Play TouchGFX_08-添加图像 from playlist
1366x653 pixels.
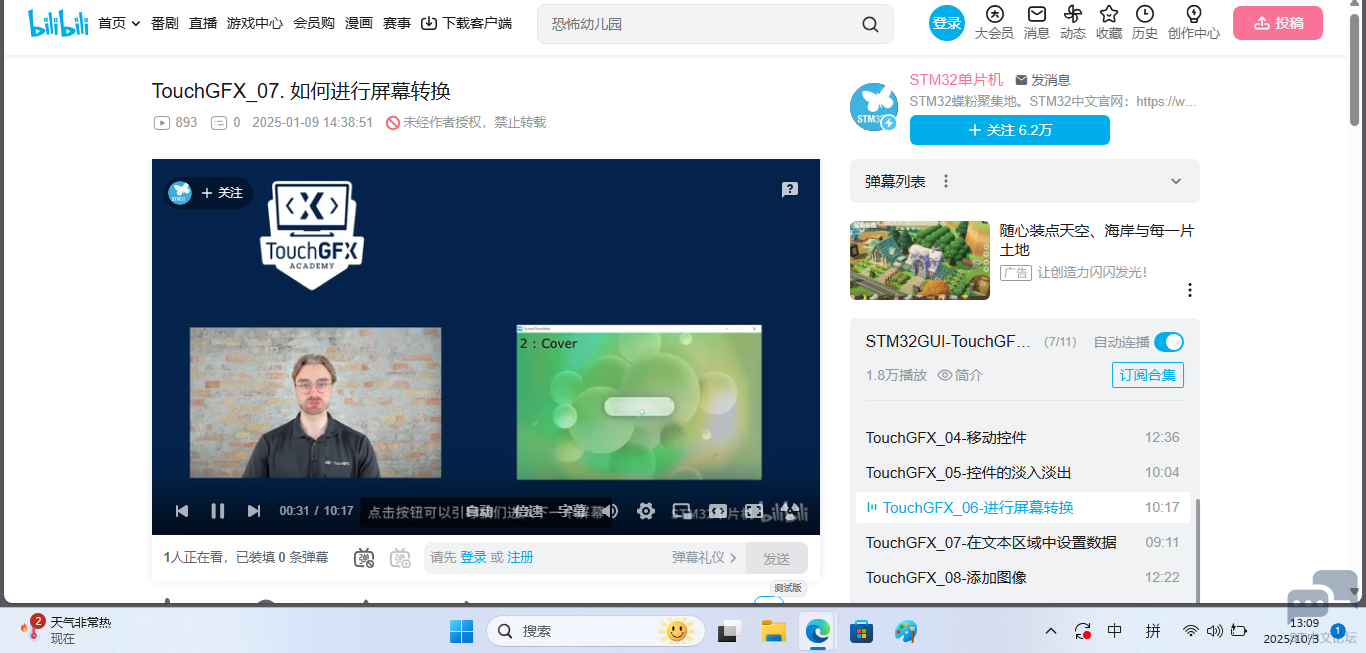(x=946, y=577)
